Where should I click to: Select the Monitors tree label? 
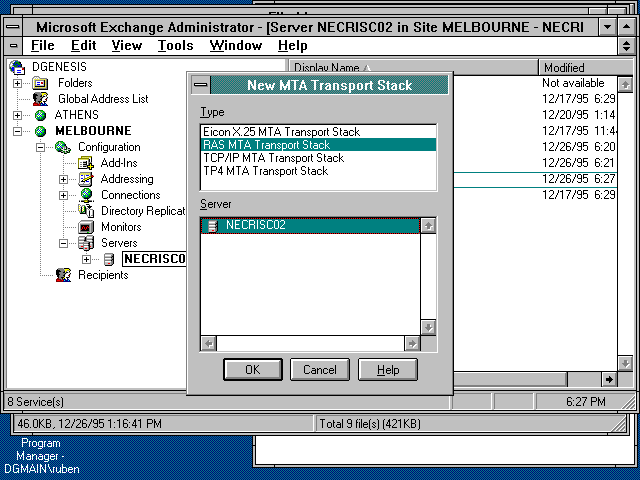pos(121,227)
